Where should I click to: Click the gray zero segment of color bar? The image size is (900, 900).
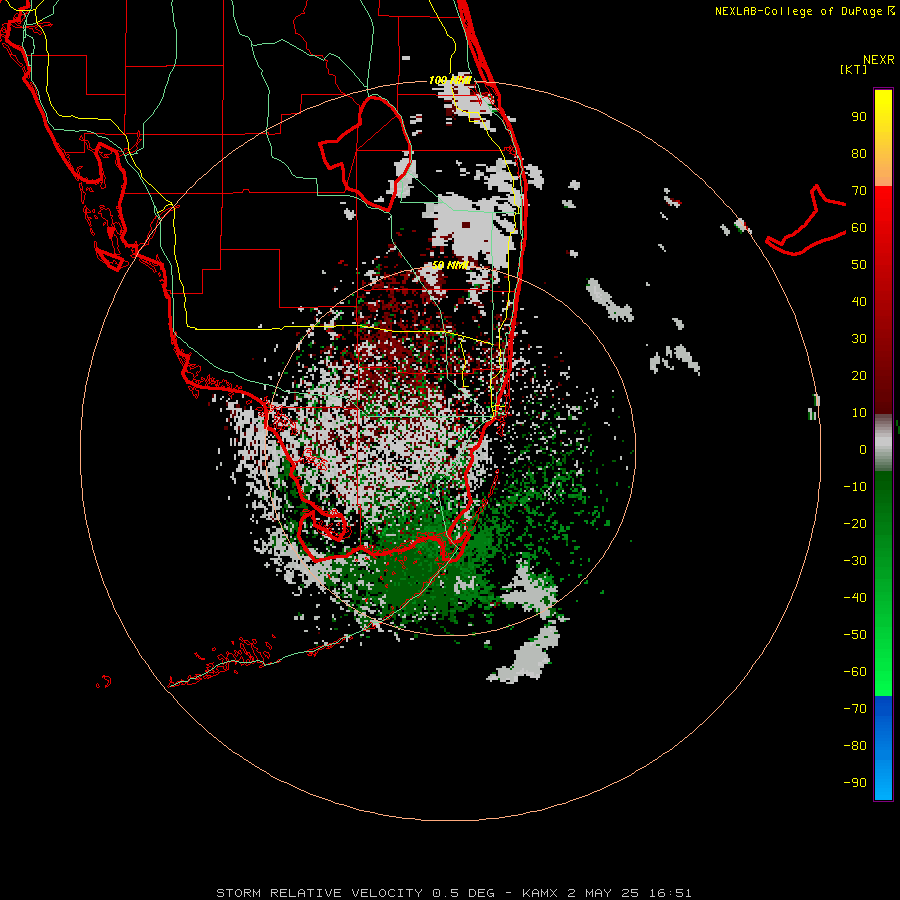click(883, 443)
